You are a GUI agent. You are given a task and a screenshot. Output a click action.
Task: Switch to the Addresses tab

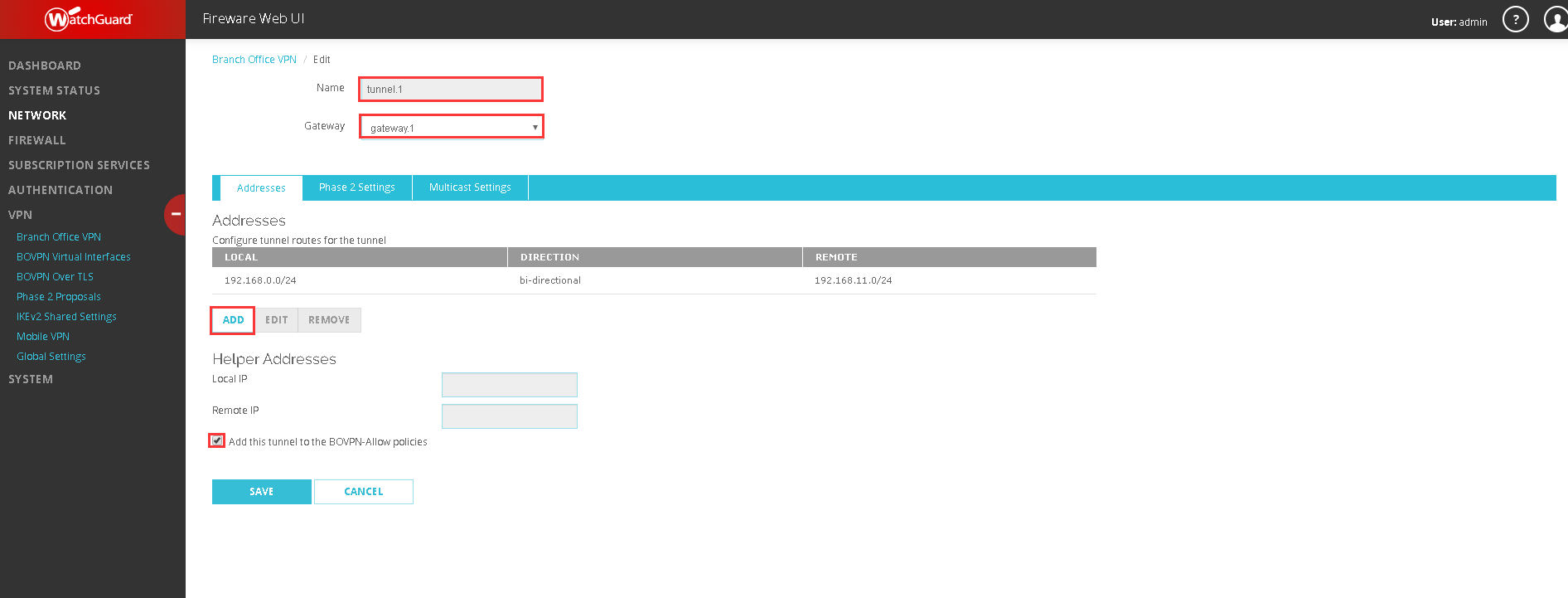point(261,188)
